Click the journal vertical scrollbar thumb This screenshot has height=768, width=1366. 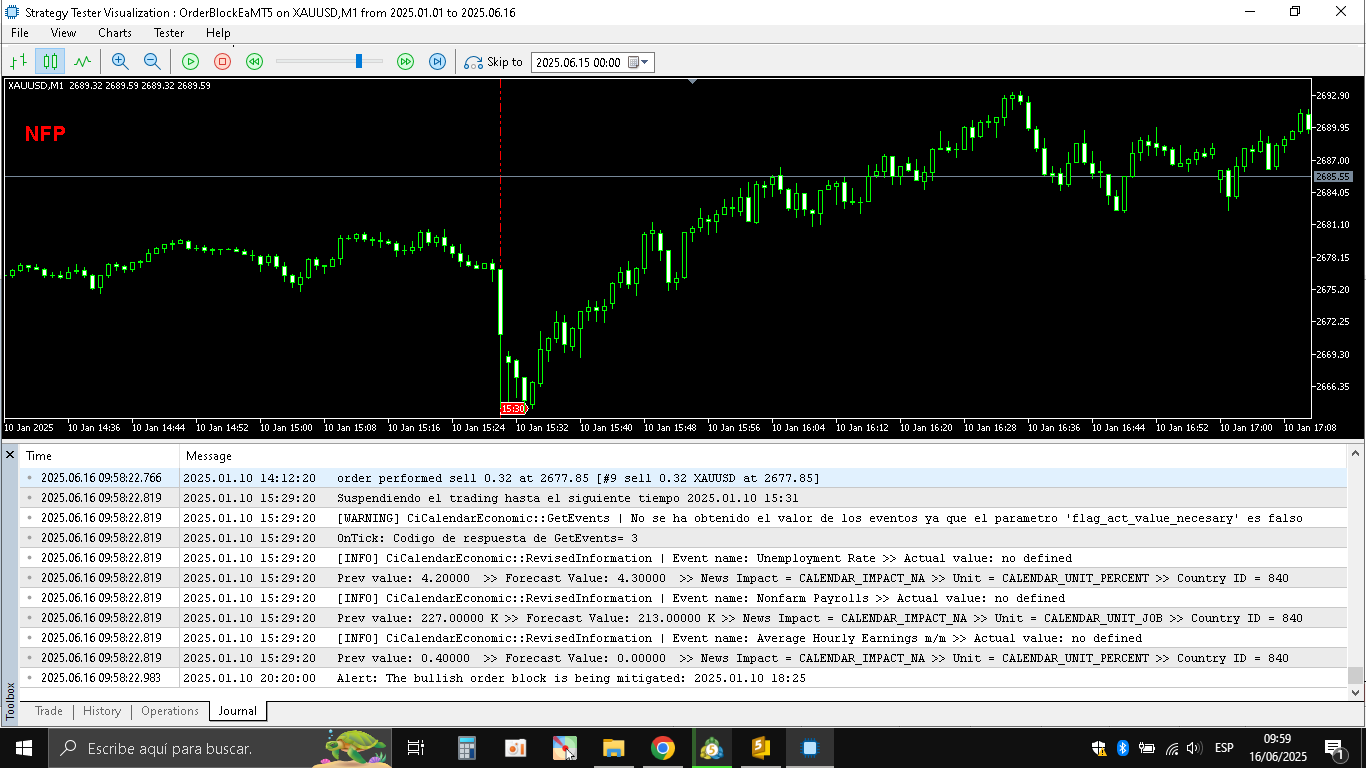click(x=1355, y=676)
